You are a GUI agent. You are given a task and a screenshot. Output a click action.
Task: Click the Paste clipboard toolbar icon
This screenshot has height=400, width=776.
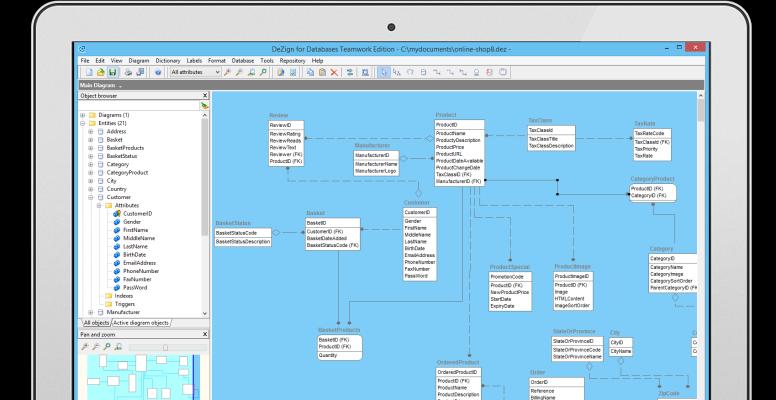tap(322, 72)
